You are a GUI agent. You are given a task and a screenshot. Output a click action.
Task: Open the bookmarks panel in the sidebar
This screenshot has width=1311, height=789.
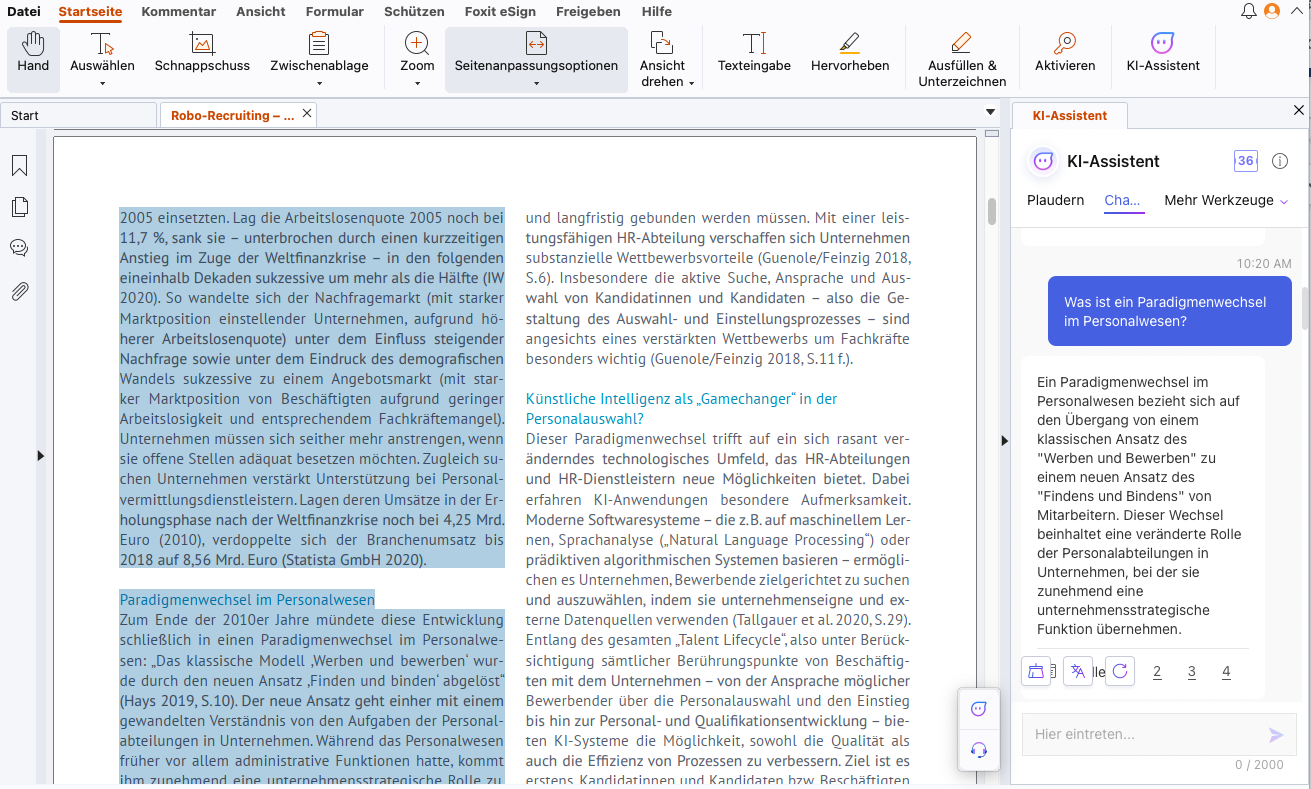tap(19, 166)
